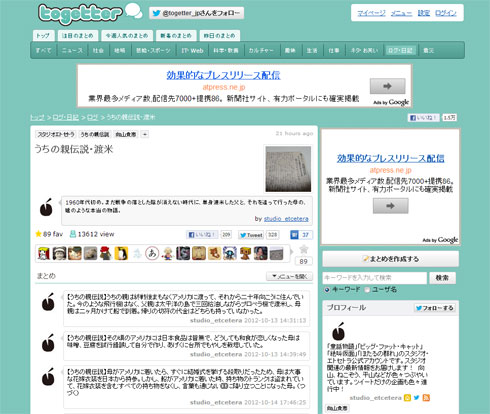Open the メニュー link in the header
The height and width of the screenshot is (414, 490).
(401, 13)
